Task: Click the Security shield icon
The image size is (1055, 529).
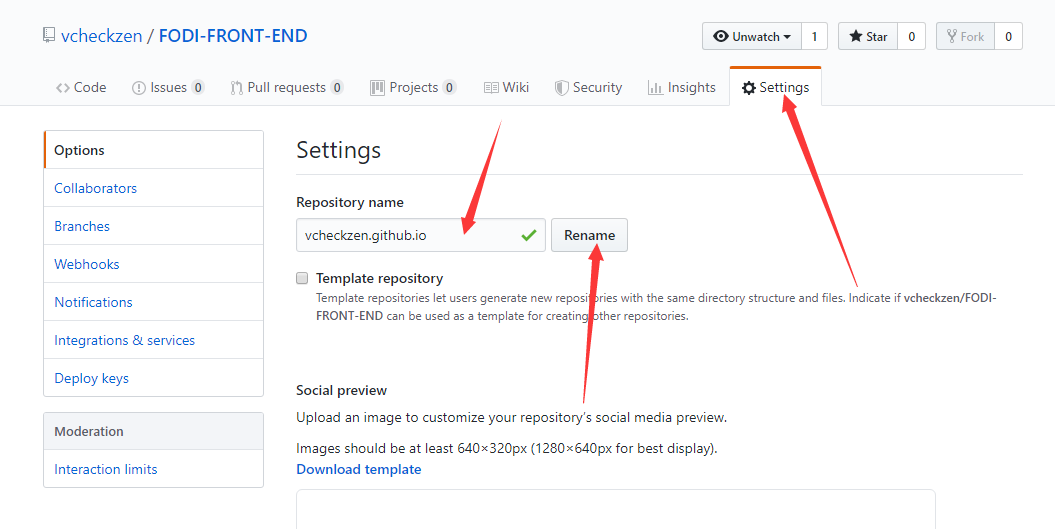Action: click(x=561, y=88)
